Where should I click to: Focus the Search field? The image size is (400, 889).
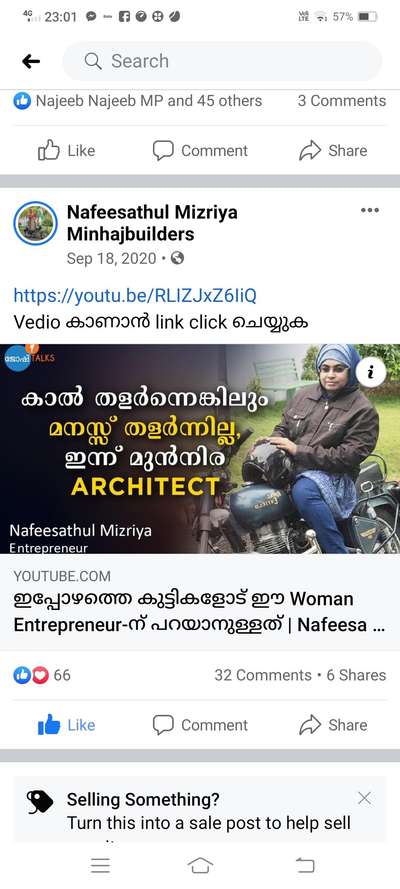(x=222, y=61)
